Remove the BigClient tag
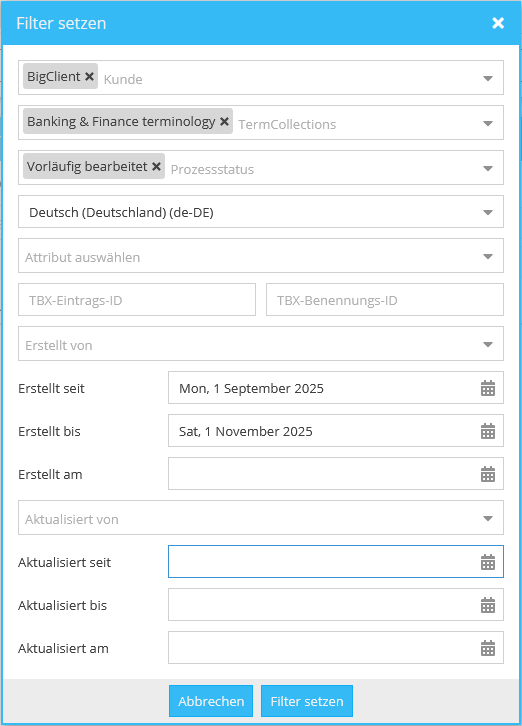Image resolution: width=522 pixels, height=726 pixels. pos(89,76)
